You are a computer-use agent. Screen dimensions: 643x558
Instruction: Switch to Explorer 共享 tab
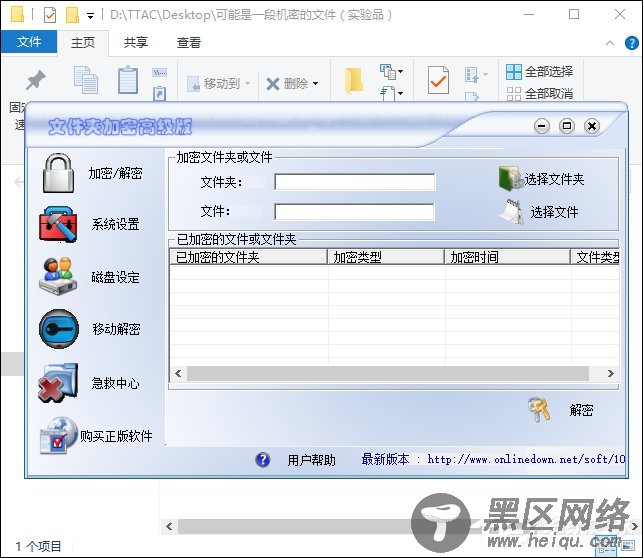[136, 42]
